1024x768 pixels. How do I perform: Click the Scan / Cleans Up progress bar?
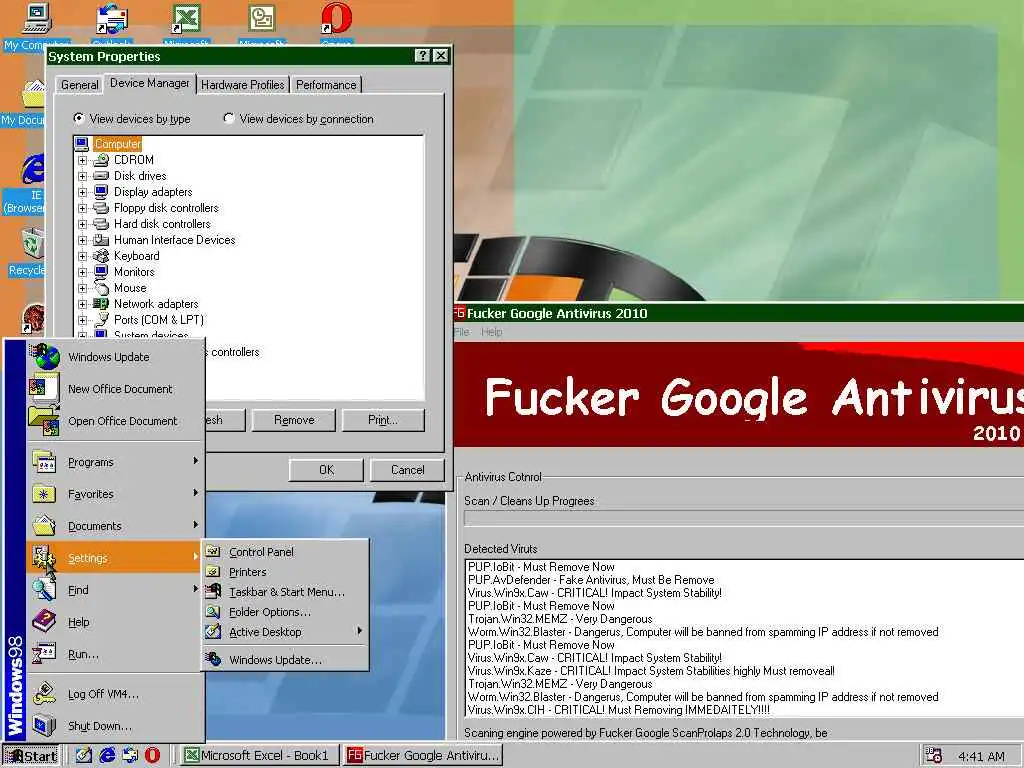pyautogui.click(x=743, y=519)
